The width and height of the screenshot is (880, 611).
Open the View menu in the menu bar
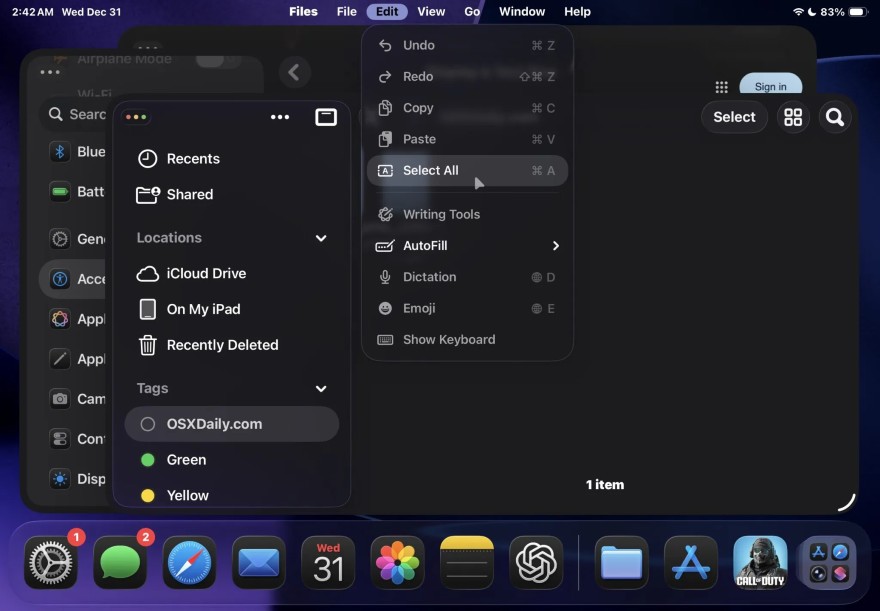(431, 12)
